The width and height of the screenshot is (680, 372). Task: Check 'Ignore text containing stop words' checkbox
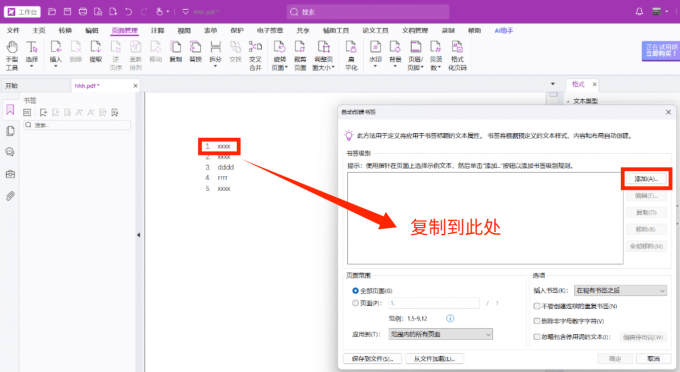(537, 336)
